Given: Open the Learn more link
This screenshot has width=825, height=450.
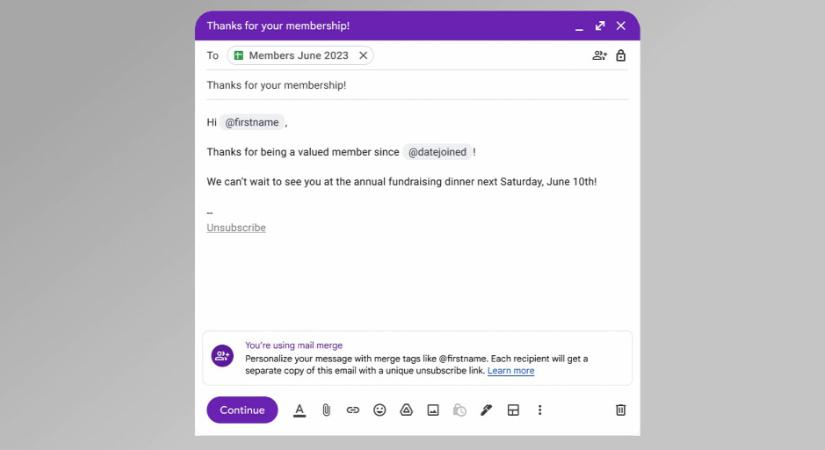Looking at the screenshot, I should (x=510, y=371).
